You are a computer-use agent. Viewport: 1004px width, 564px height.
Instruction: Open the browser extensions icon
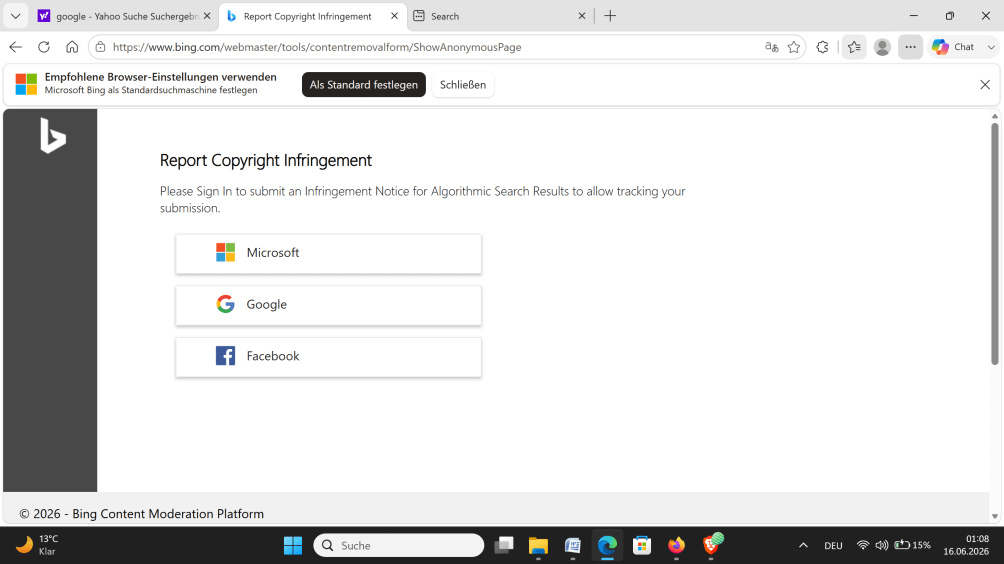[x=823, y=47]
